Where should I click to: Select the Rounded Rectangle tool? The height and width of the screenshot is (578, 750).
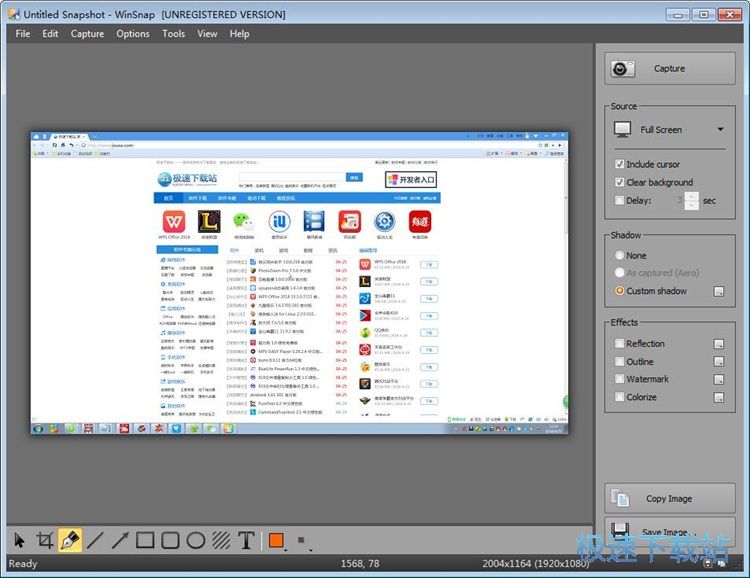point(171,541)
